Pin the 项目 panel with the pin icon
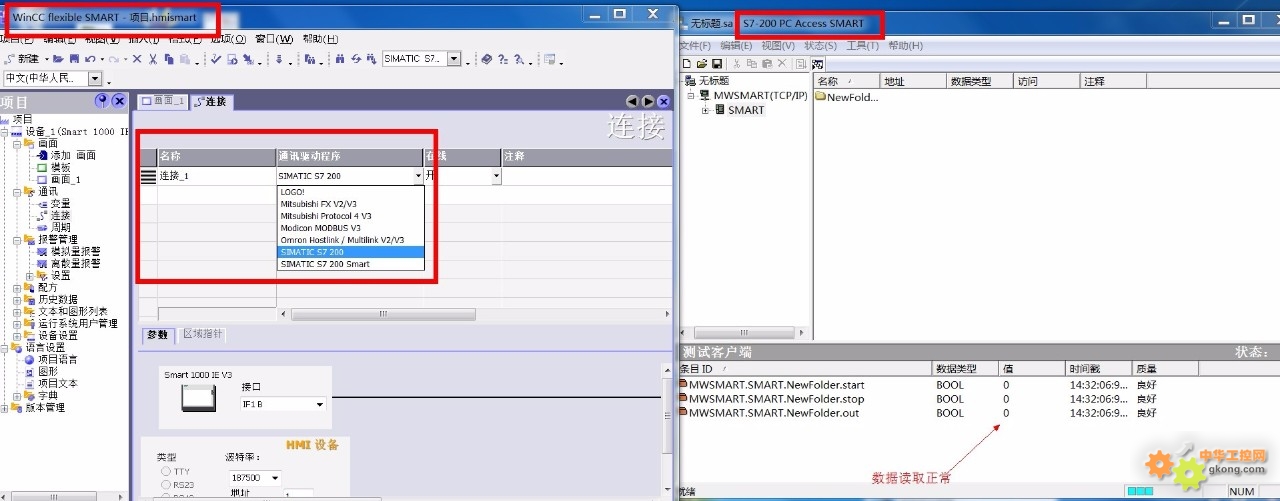Image resolution: width=1280 pixels, height=501 pixels. click(x=101, y=101)
